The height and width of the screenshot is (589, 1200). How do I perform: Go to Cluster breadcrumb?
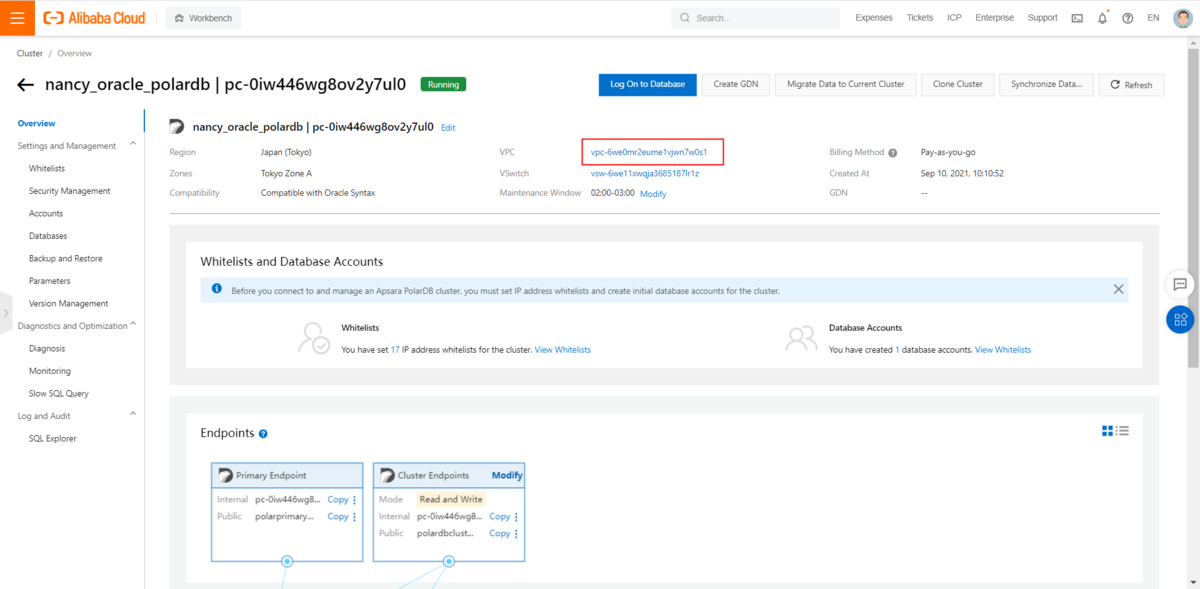click(29, 53)
